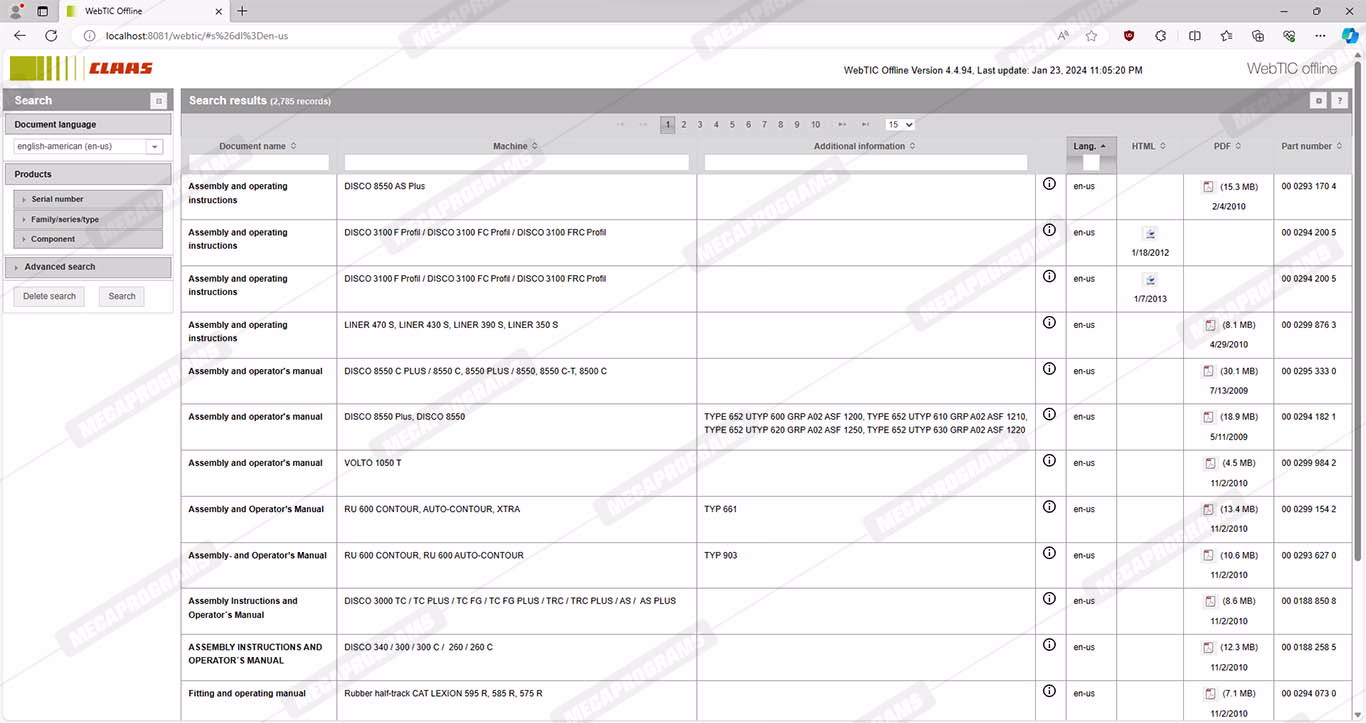Show info for RU 600 CONTOUR, AUTO-CONTOUR, XTRA
The height and width of the screenshot is (723, 1366).
1049,507
